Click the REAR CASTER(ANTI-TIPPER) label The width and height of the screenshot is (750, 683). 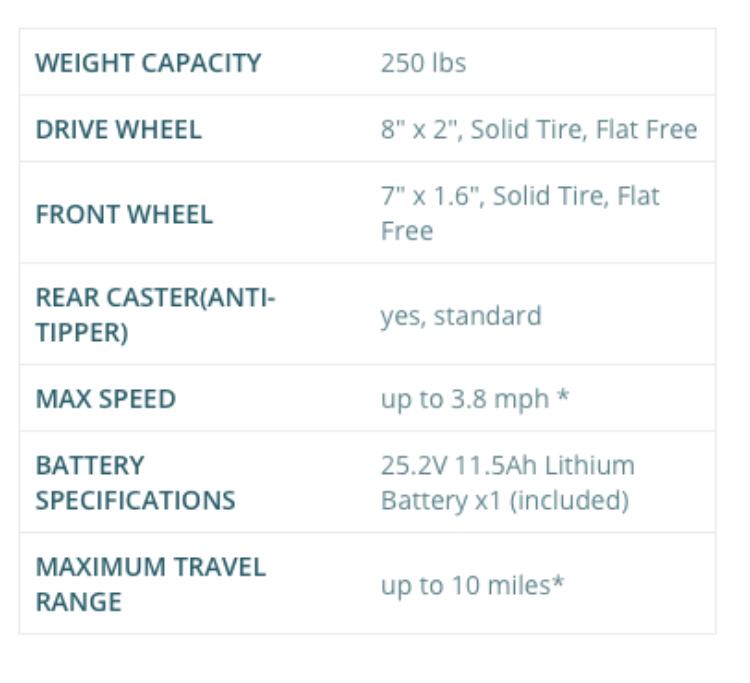pyautogui.click(x=155, y=299)
